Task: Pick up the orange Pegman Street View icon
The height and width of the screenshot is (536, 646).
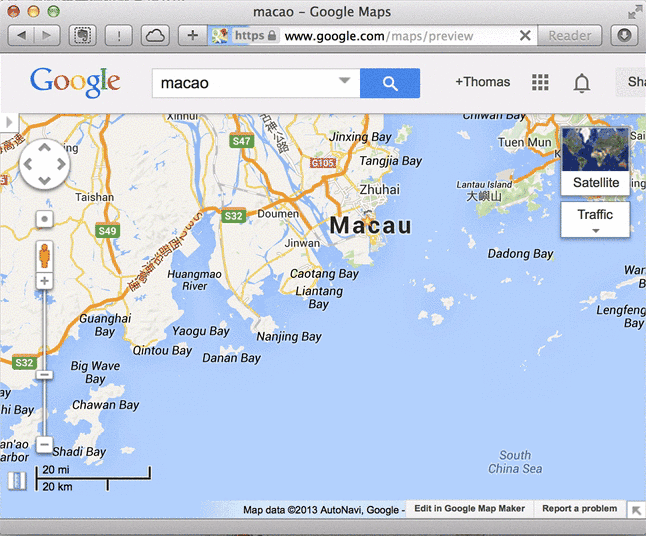Action: [x=44, y=256]
